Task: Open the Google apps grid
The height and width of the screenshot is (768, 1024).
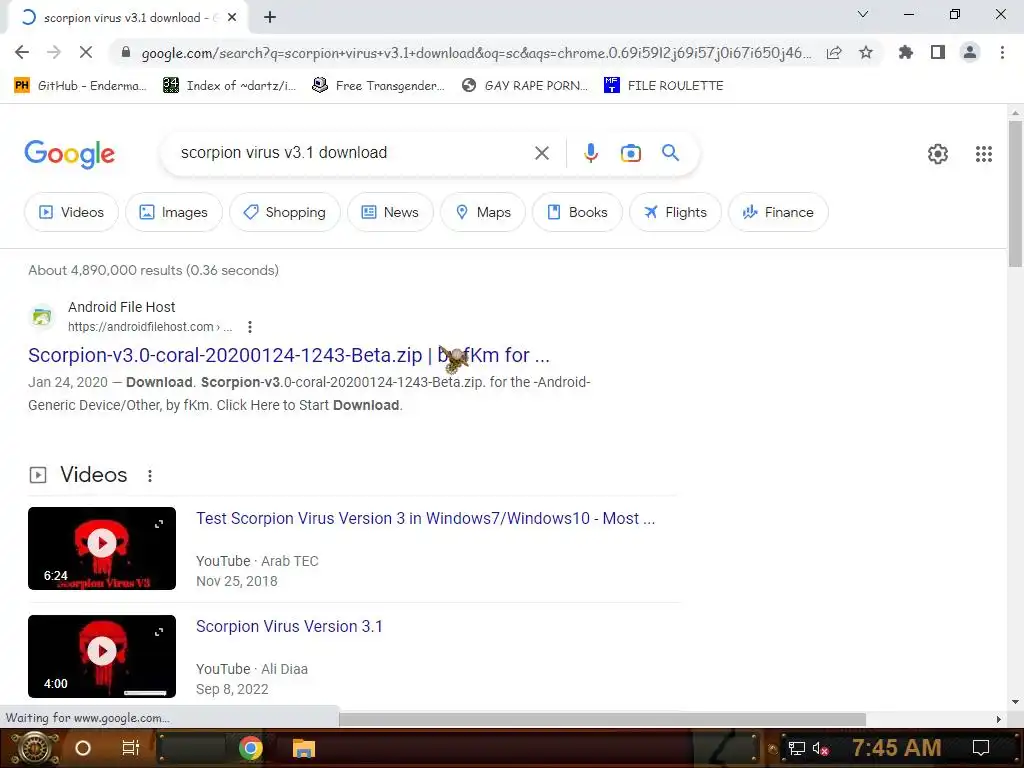Action: [984, 154]
